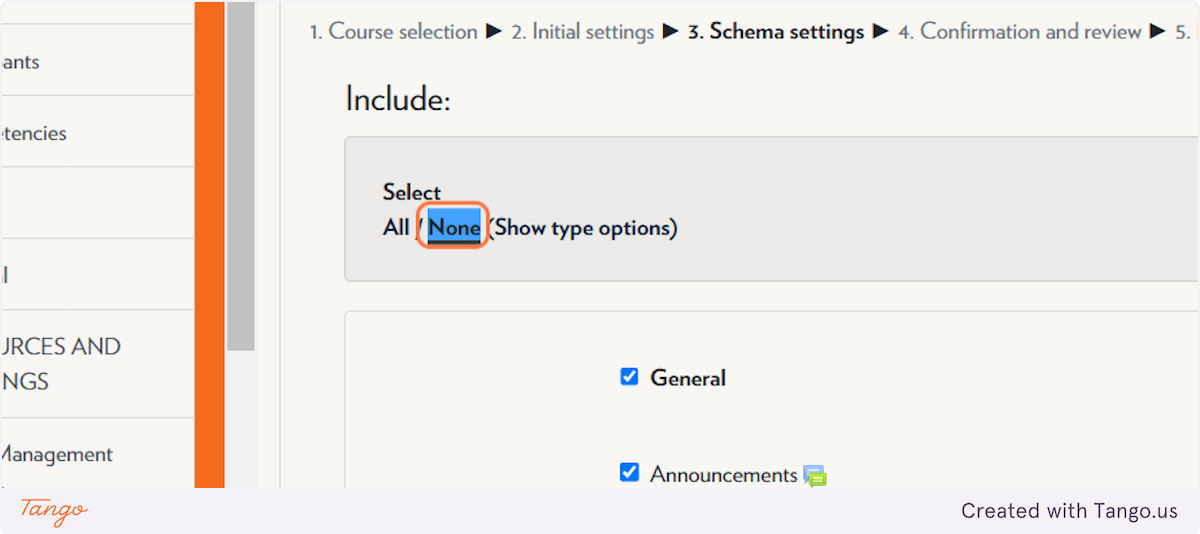Viewport: 1200px width, 534px height.
Task: Select All items link
Action: pyautogui.click(x=396, y=228)
